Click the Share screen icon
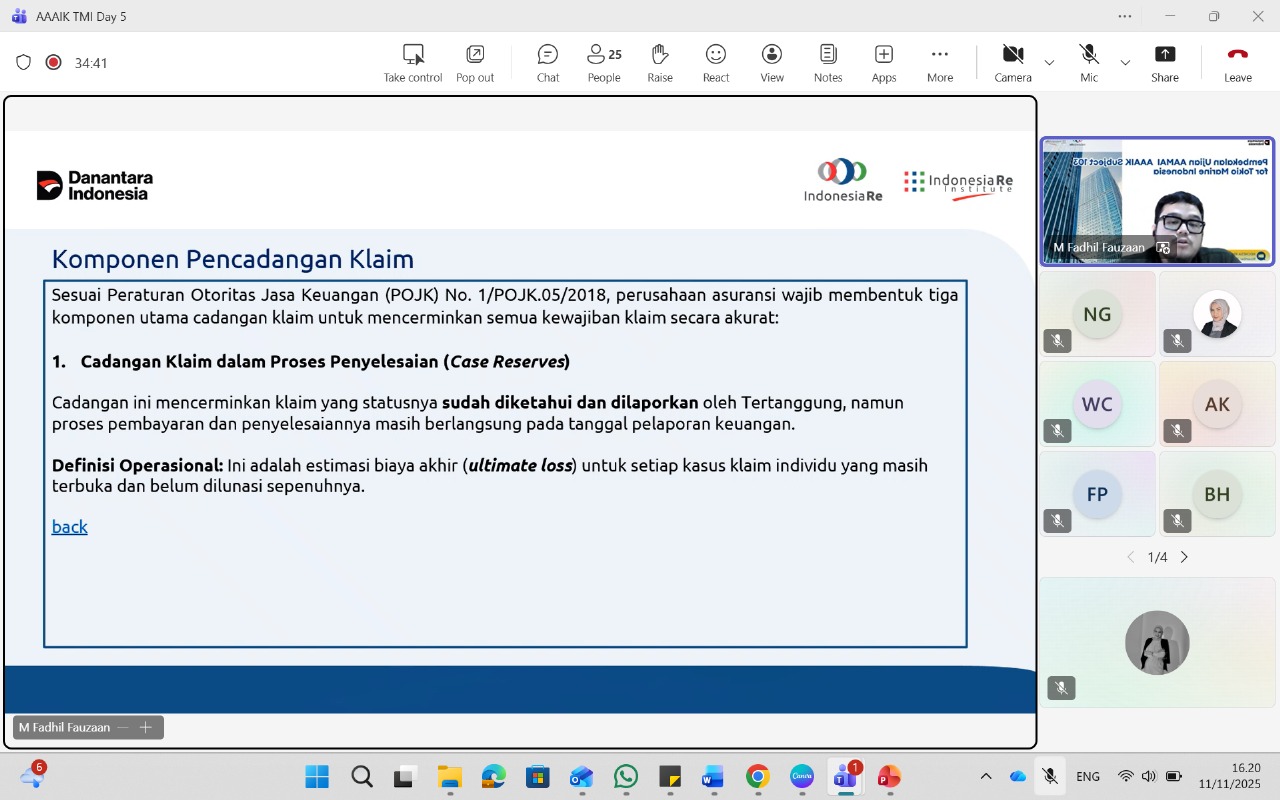This screenshot has width=1280, height=800. click(1164, 63)
